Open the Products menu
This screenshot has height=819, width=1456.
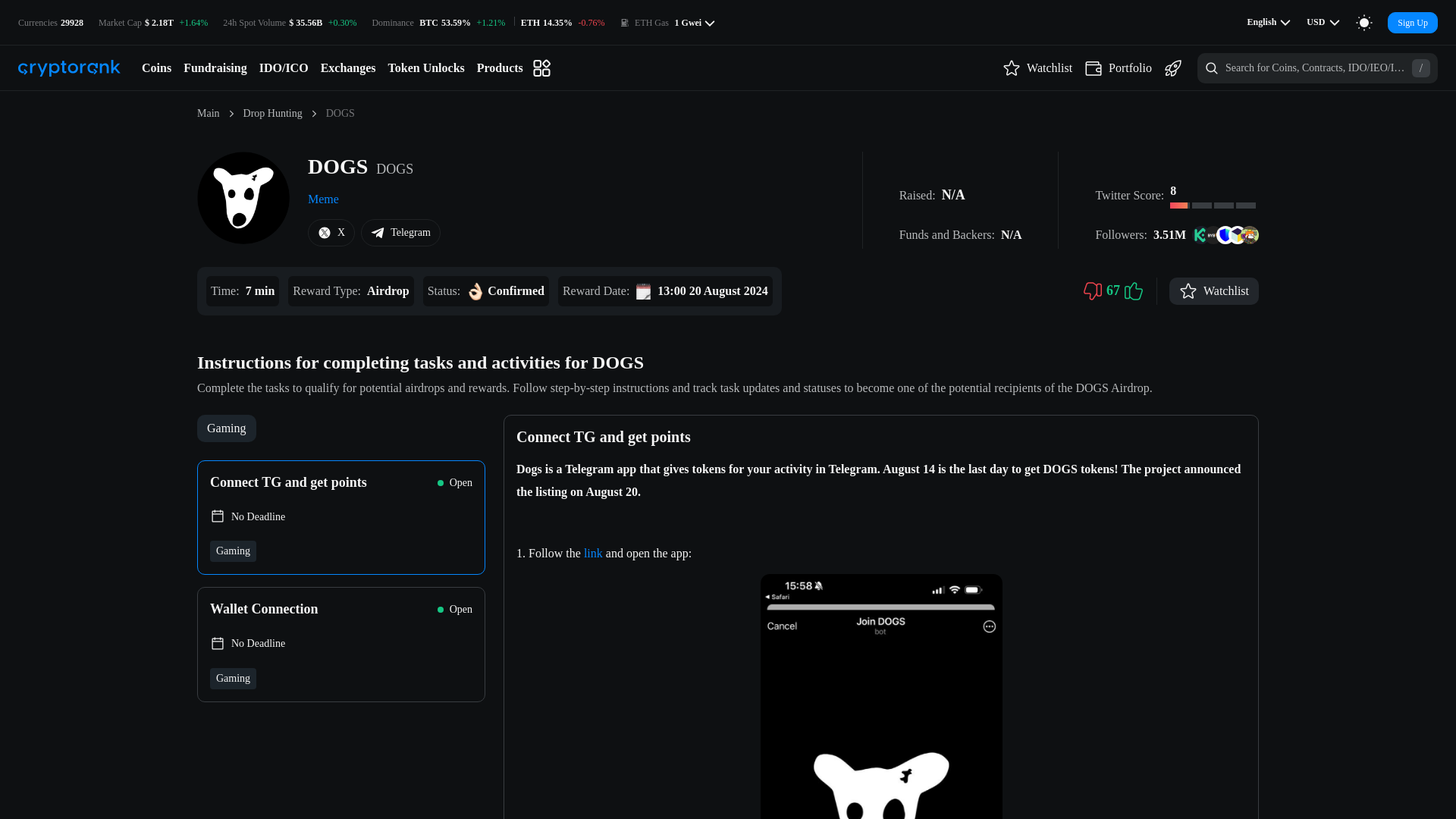click(500, 68)
